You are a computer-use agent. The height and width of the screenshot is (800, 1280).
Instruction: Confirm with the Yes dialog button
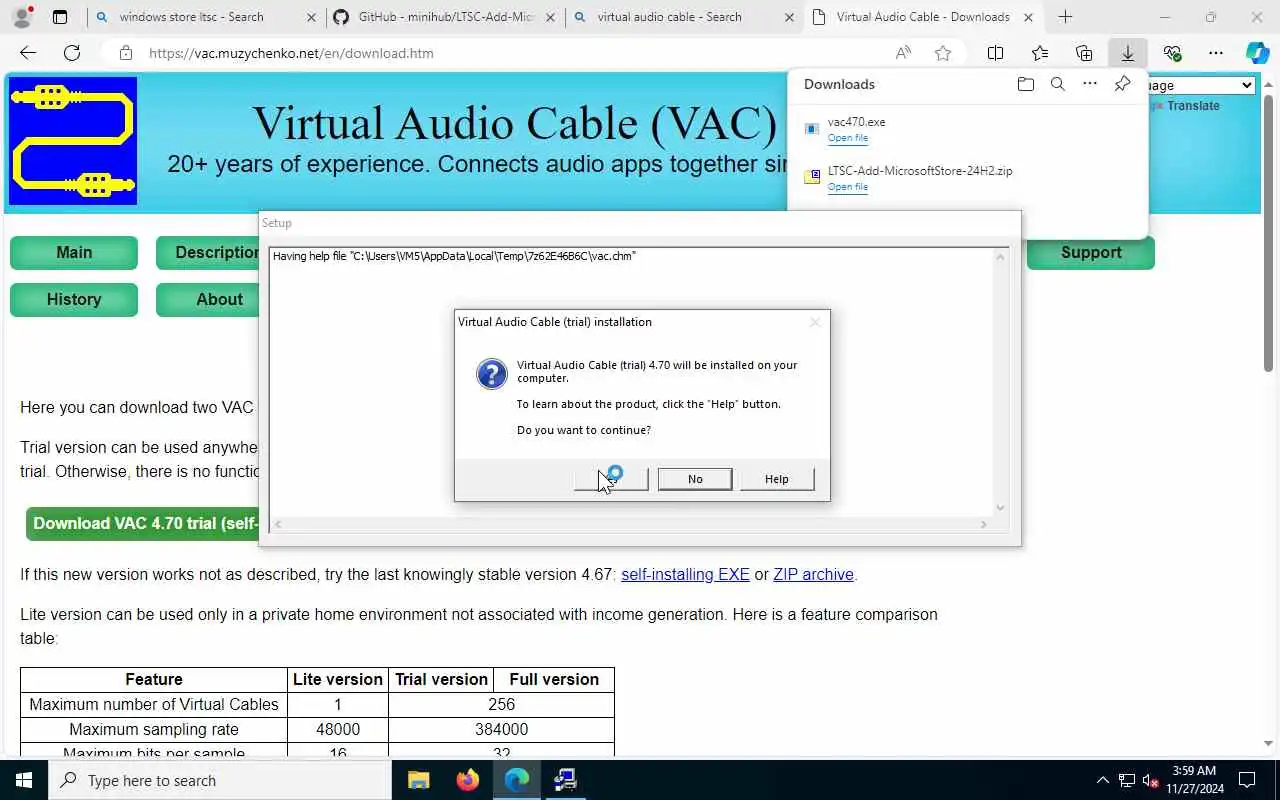coord(611,479)
